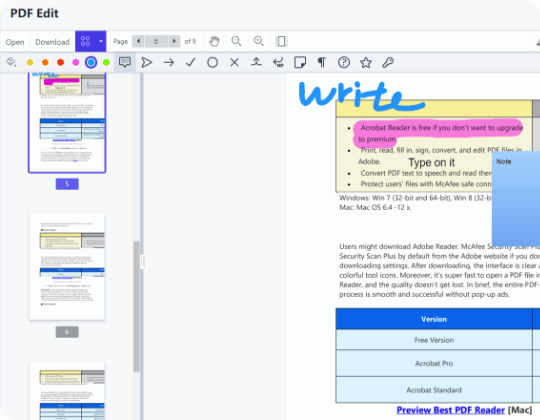Select the star stamp tool
Viewport: 540px width, 420px height.
pyautogui.click(x=366, y=62)
